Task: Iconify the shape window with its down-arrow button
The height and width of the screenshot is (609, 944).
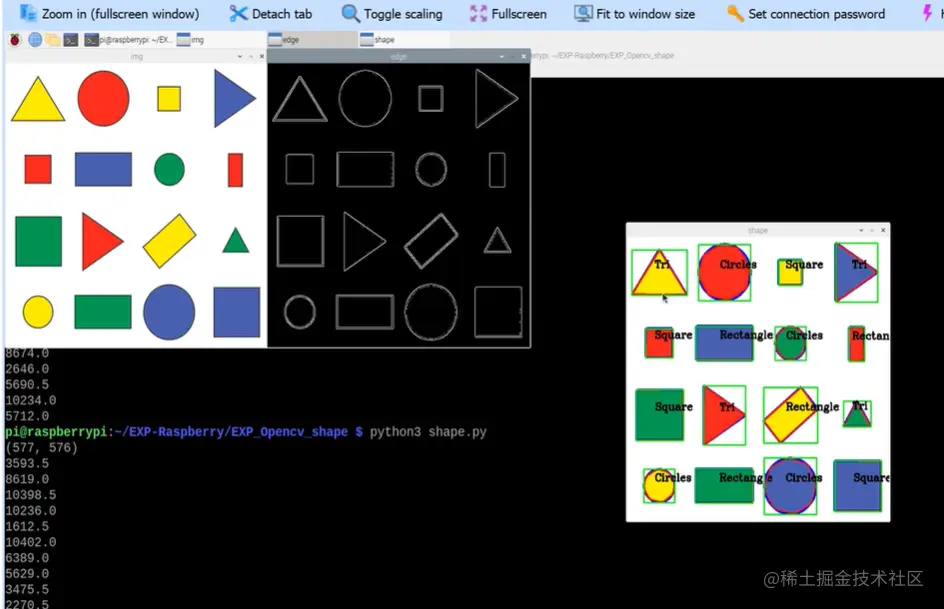Action: tap(861, 230)
